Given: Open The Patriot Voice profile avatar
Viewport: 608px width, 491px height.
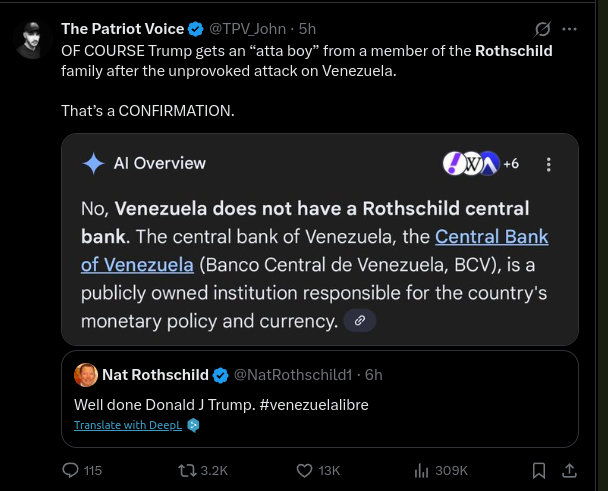Looking at the screenshot, I should [x=33, y=38].
